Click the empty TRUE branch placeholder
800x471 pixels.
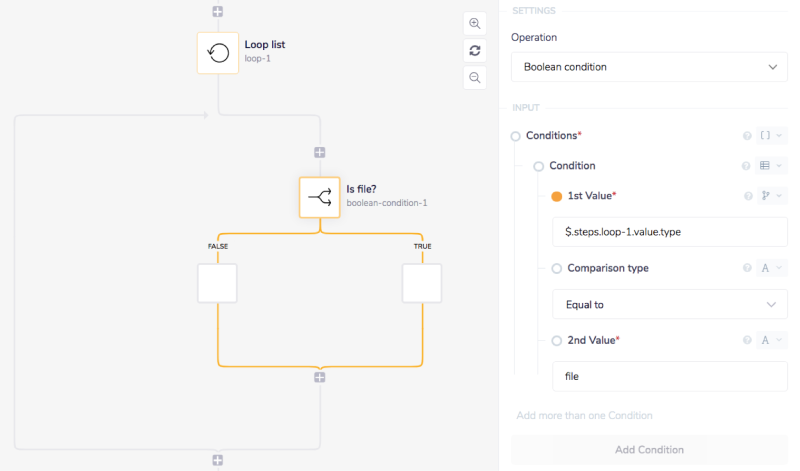421,283
